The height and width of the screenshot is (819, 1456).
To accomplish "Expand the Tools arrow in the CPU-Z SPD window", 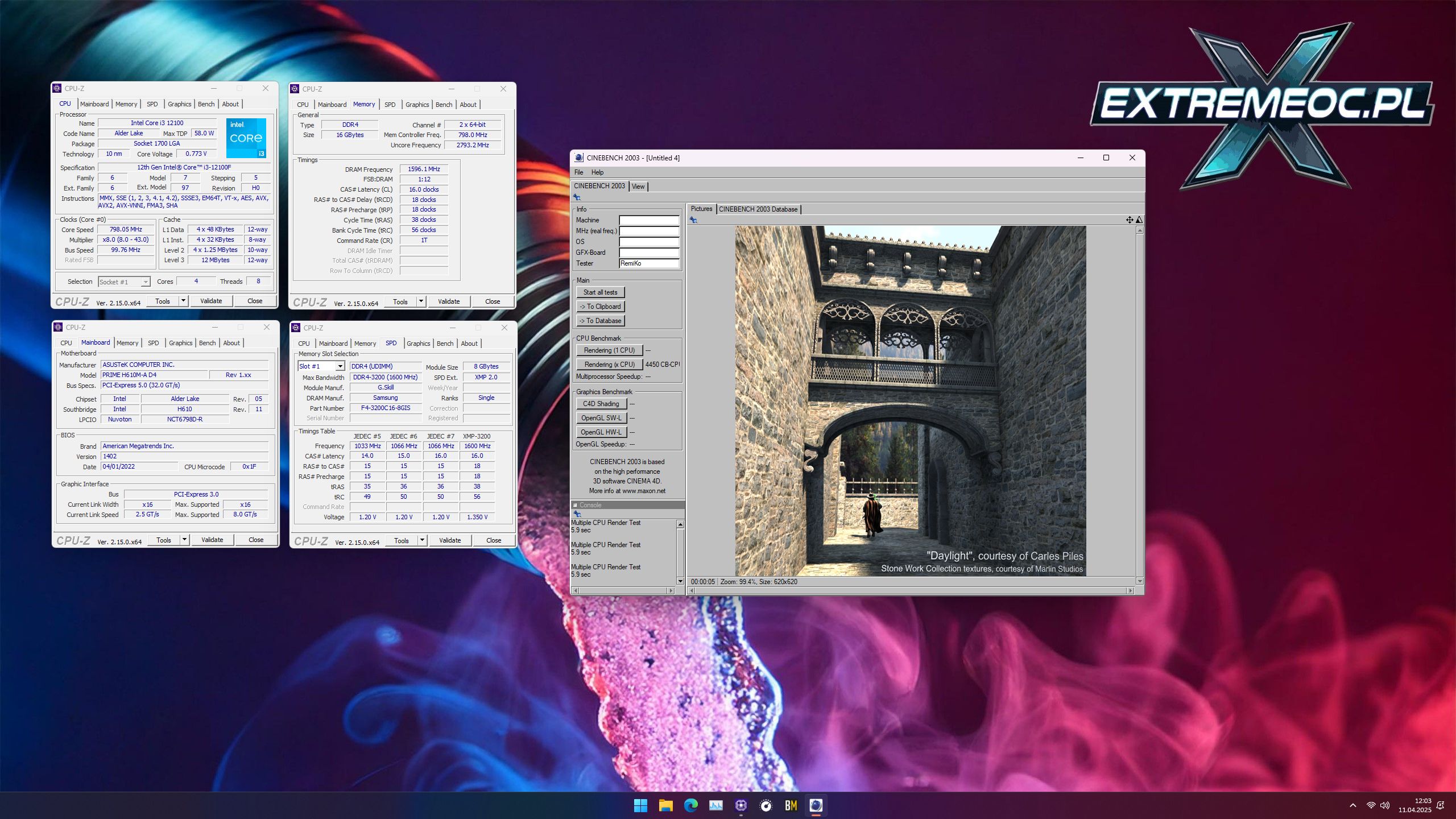I will coord(422,540).
